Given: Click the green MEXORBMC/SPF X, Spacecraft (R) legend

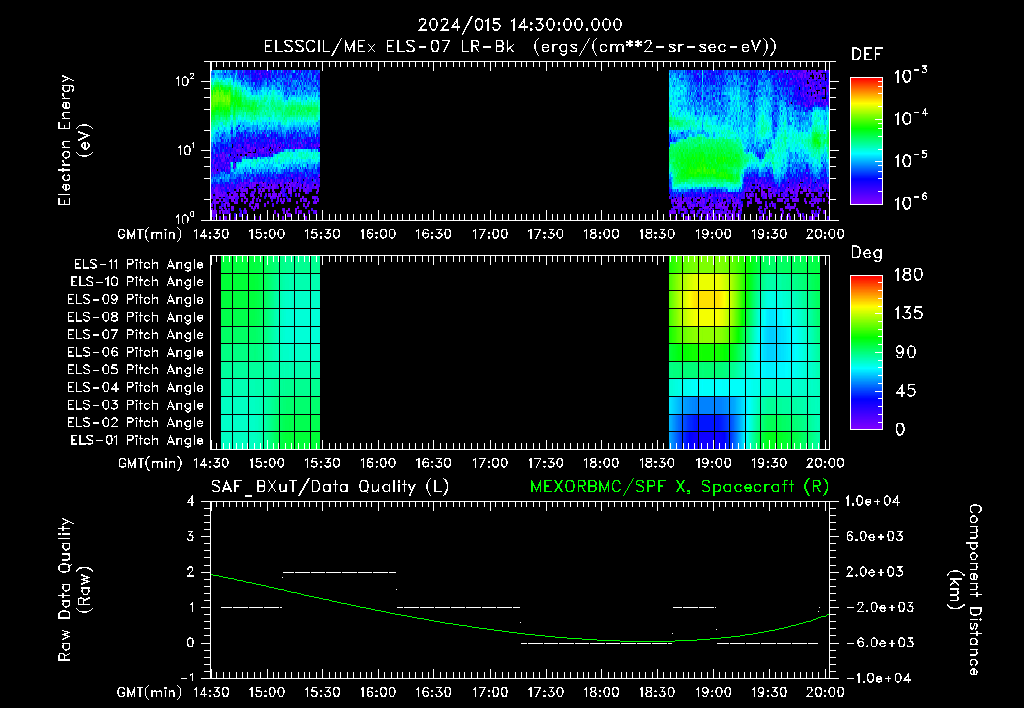Looking at the screenshot, I should coord(679,487).
